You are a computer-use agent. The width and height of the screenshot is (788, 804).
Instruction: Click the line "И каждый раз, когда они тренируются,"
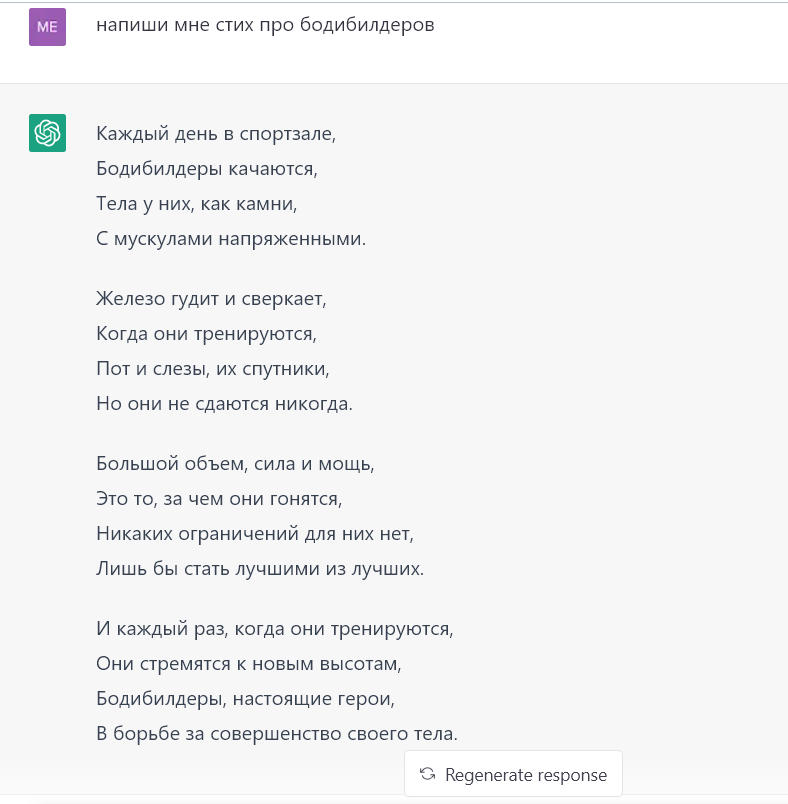click(x=275, y=627)
